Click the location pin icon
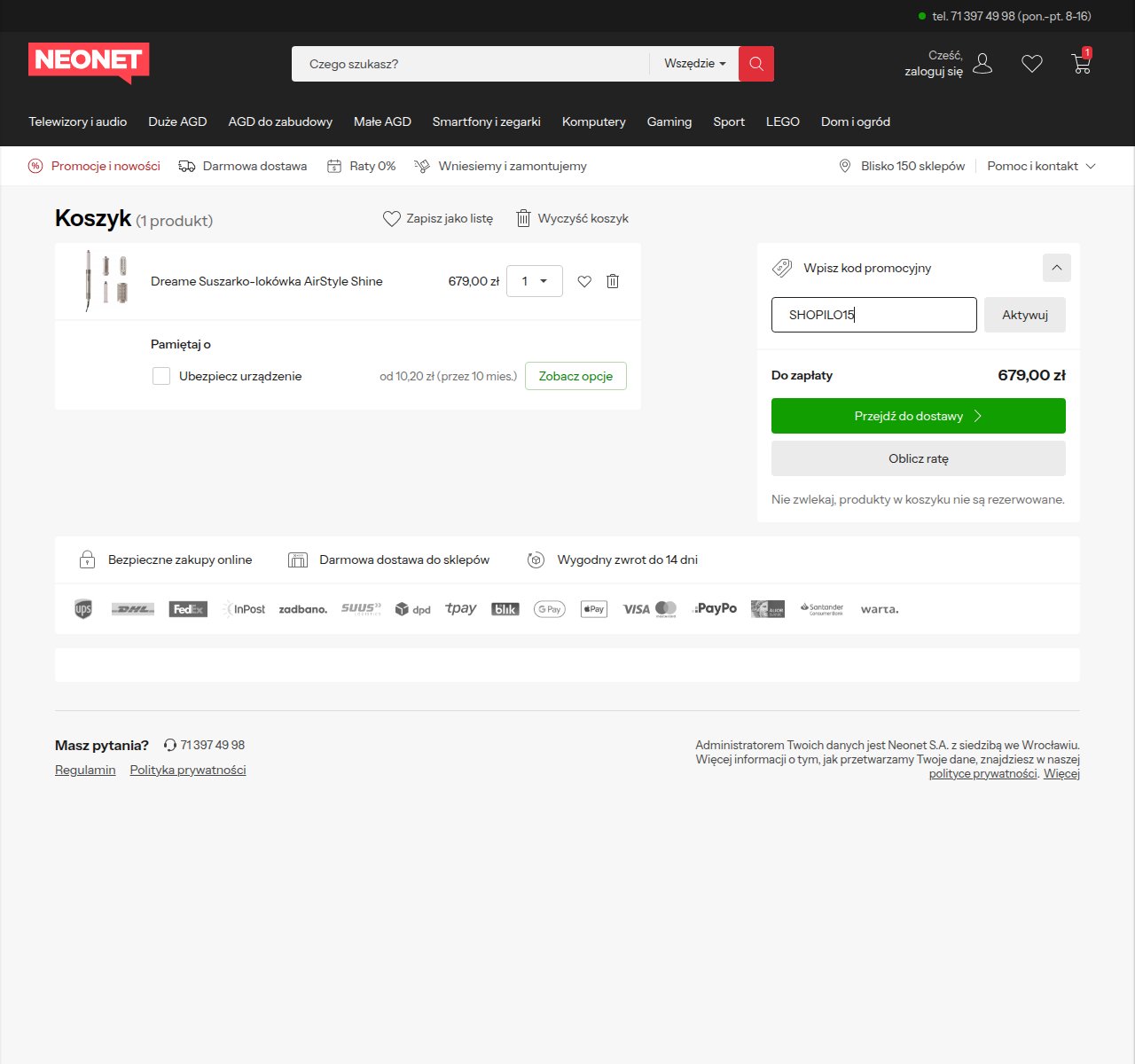This screenshot has width=1135, height=1064. pos(845,166)
